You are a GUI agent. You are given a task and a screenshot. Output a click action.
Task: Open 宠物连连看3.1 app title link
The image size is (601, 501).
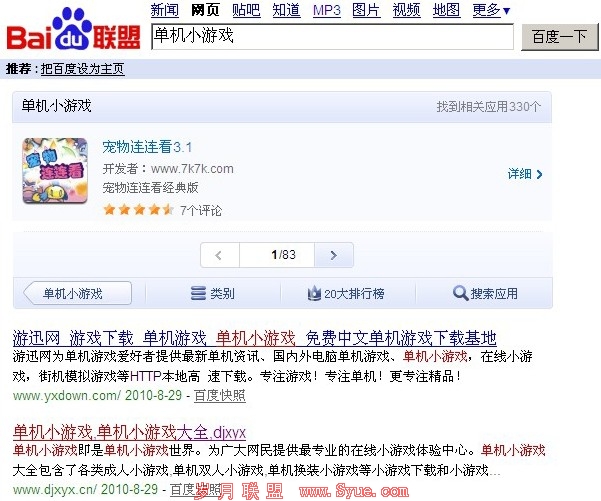(147, 147)
